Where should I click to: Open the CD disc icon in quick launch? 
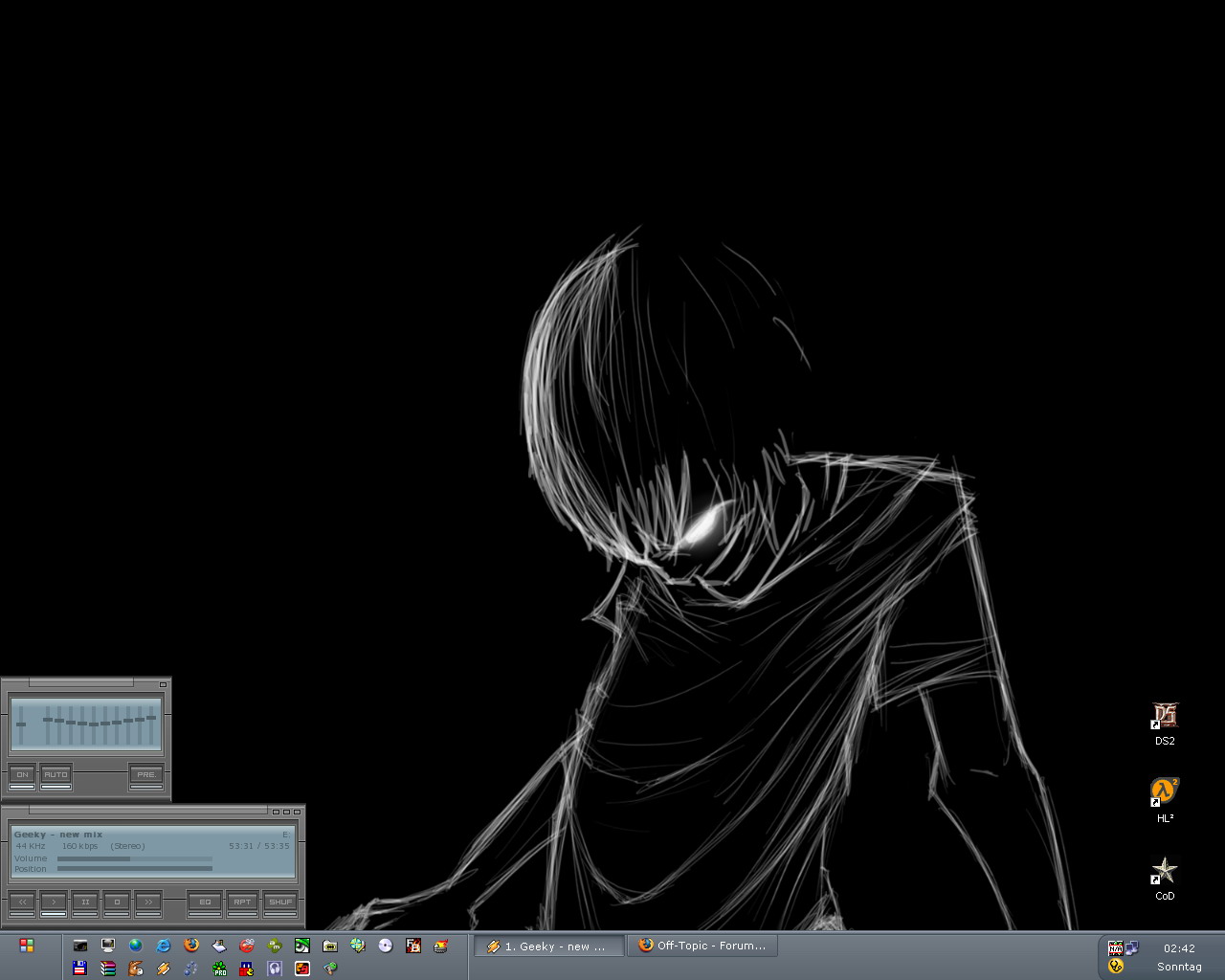coord(386,946)
